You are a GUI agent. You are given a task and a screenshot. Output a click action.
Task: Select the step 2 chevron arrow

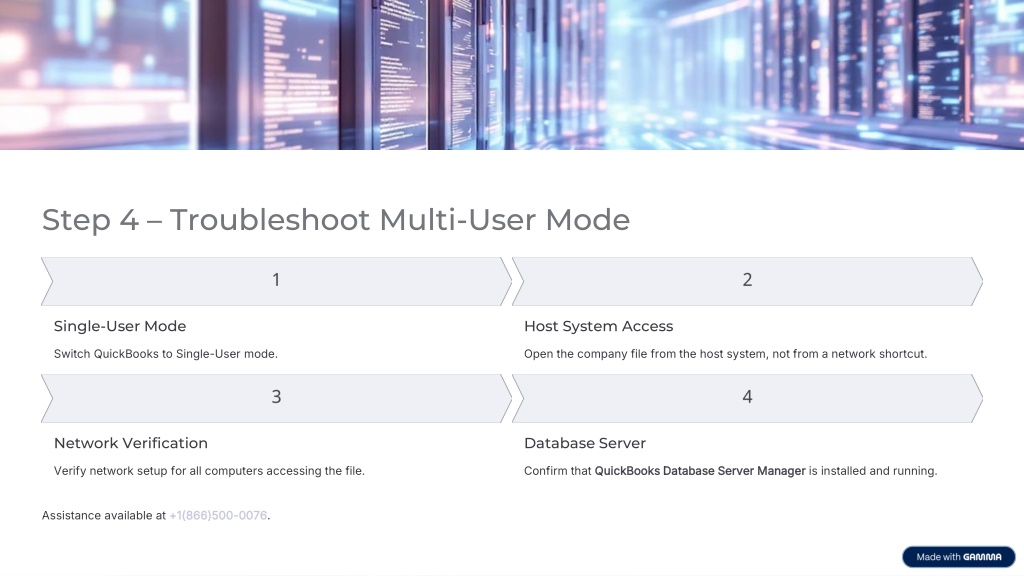[x=747, y=281]
